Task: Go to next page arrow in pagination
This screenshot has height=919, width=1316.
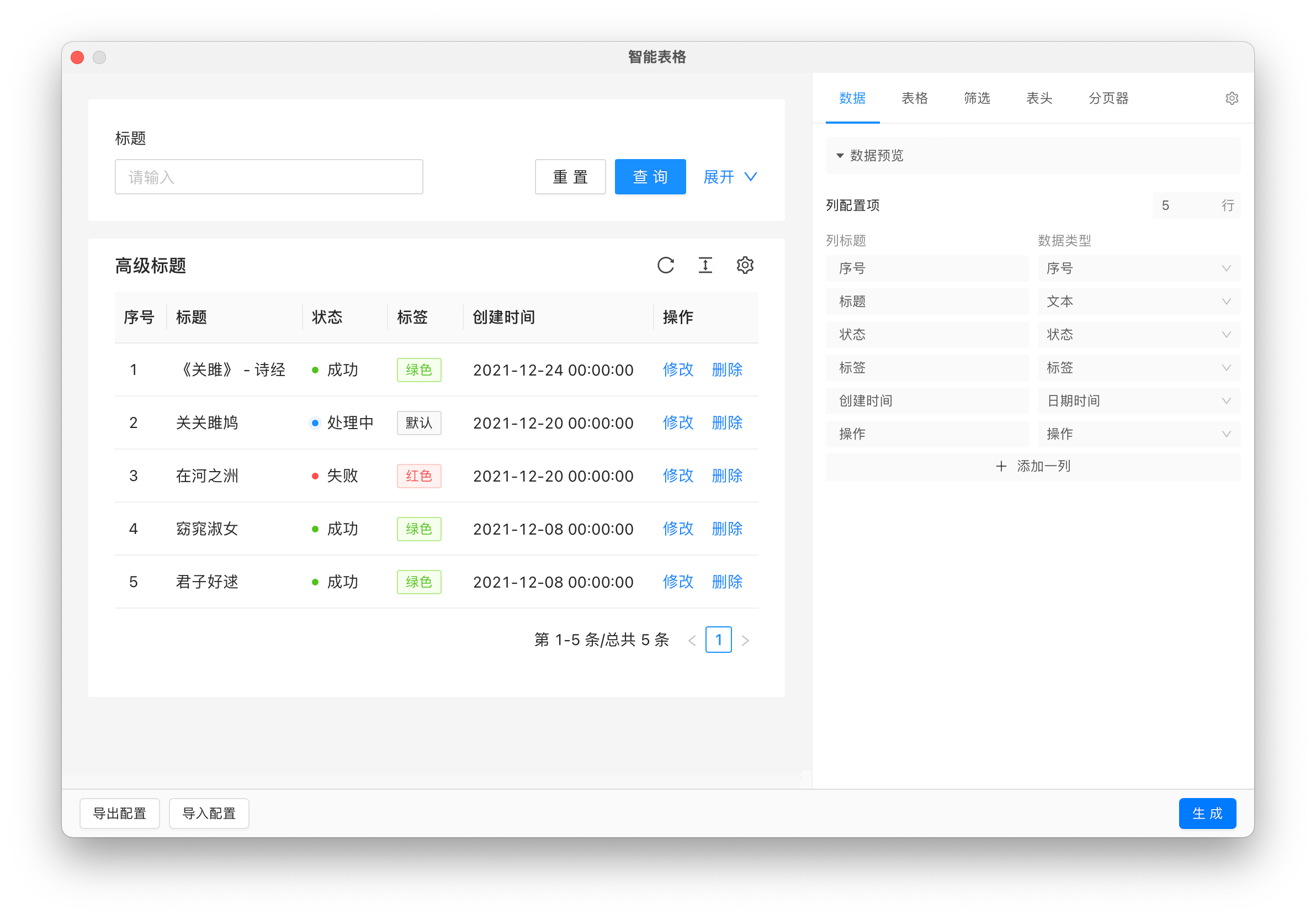Action: coord(745,641)
